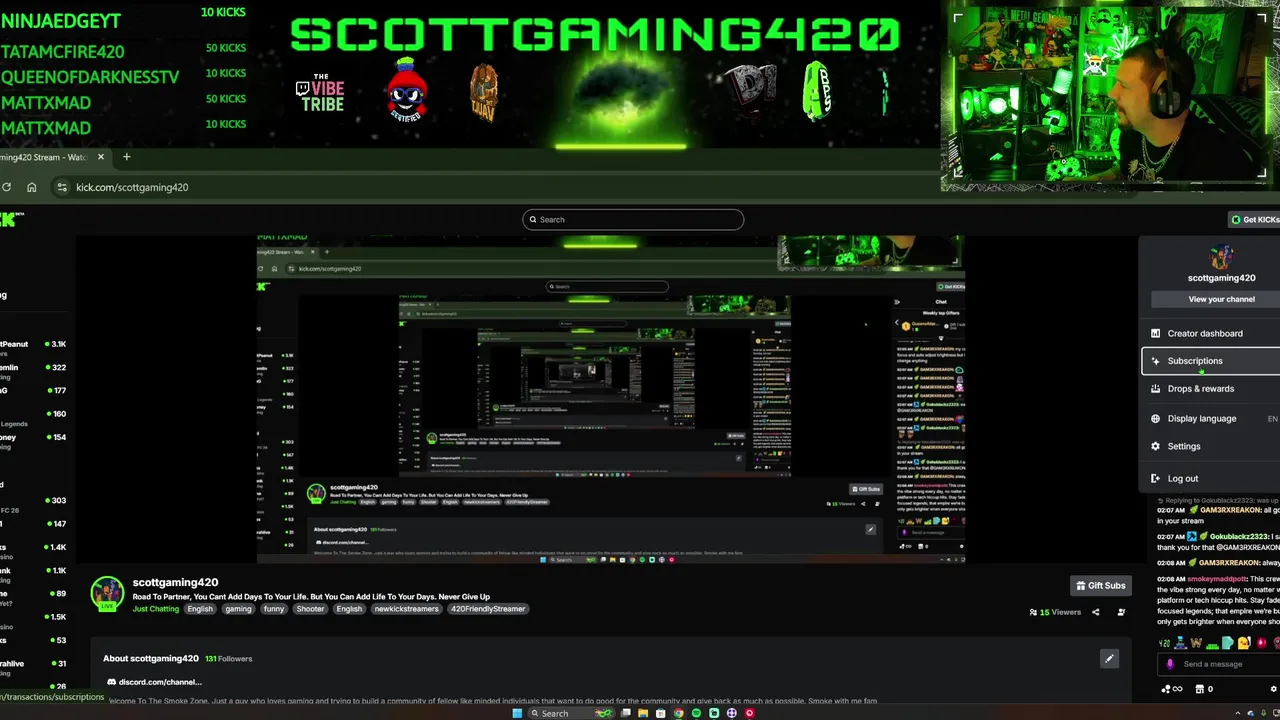Click the 131 Followers text

(229, 659)
